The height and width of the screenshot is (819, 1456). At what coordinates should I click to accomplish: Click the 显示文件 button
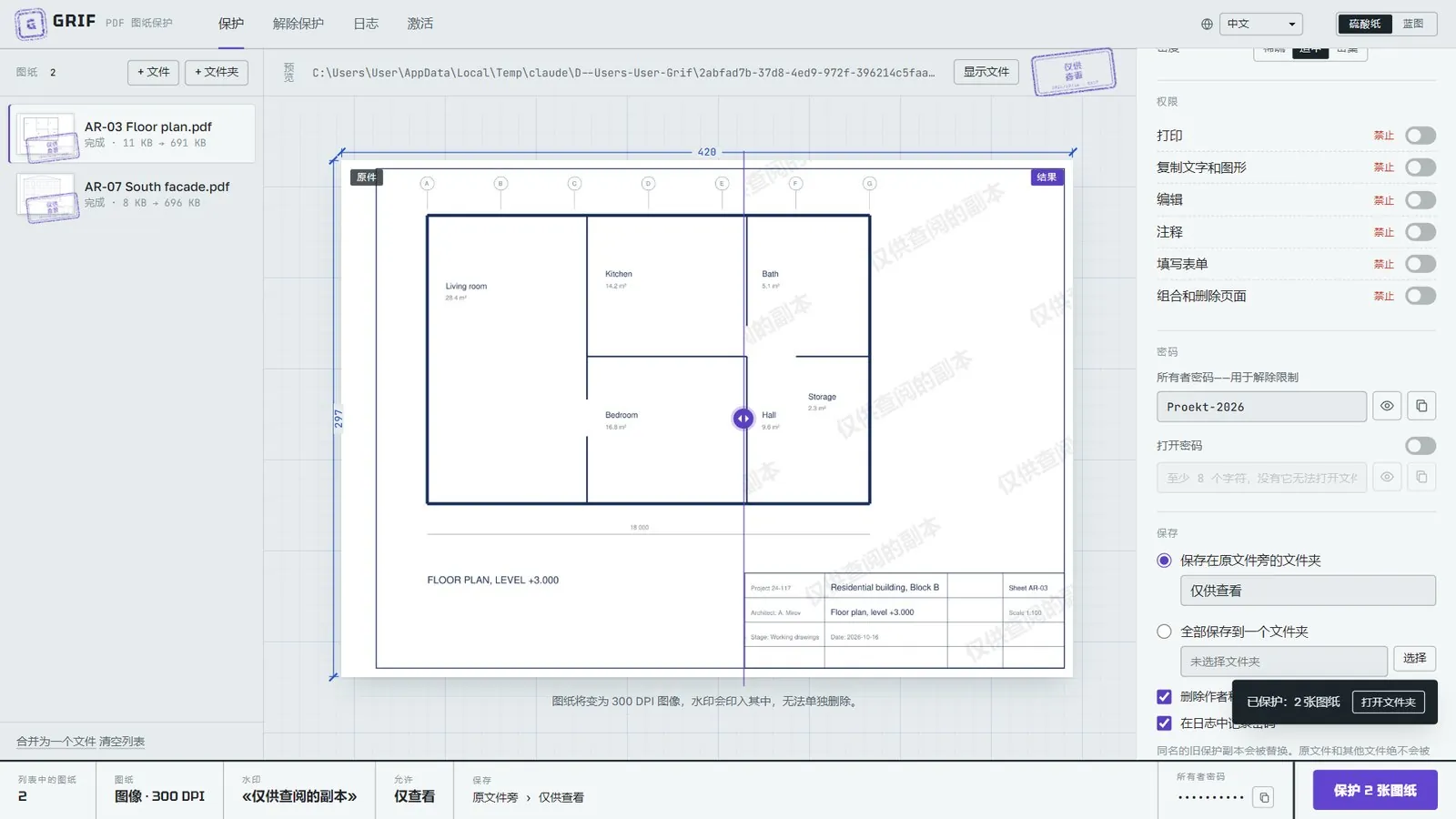pos(986,72)
